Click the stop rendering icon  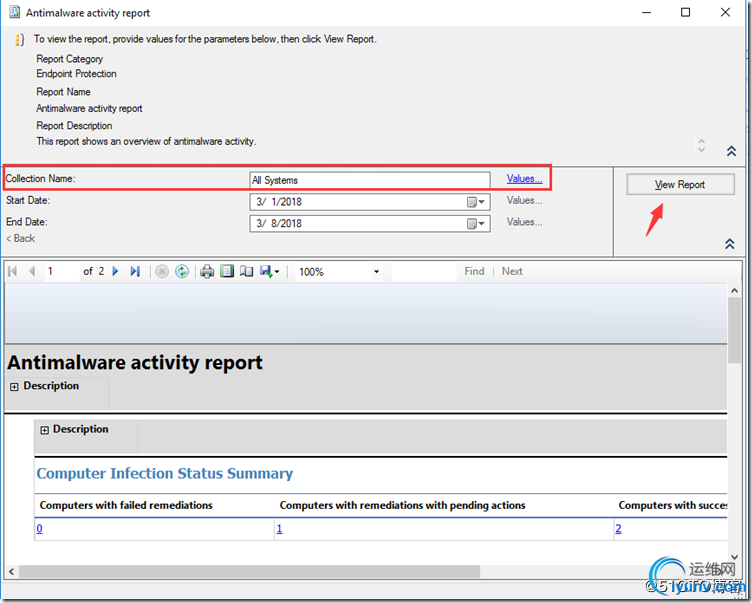(162, 272)
